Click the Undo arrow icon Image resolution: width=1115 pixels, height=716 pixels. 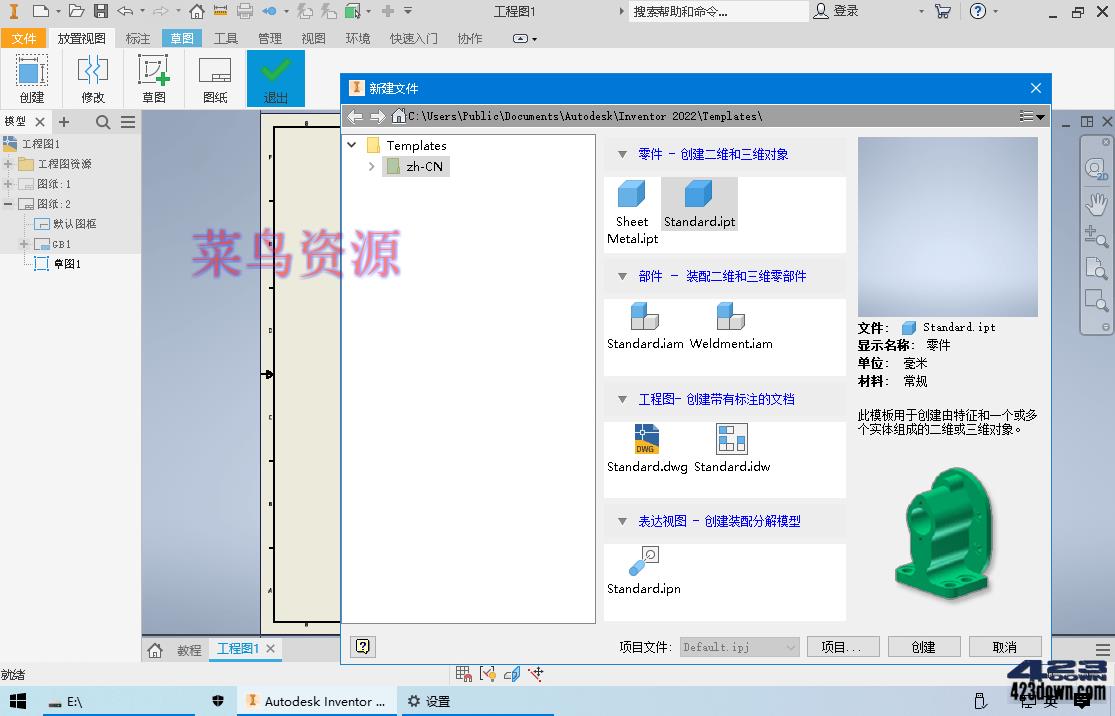point(125,11)
